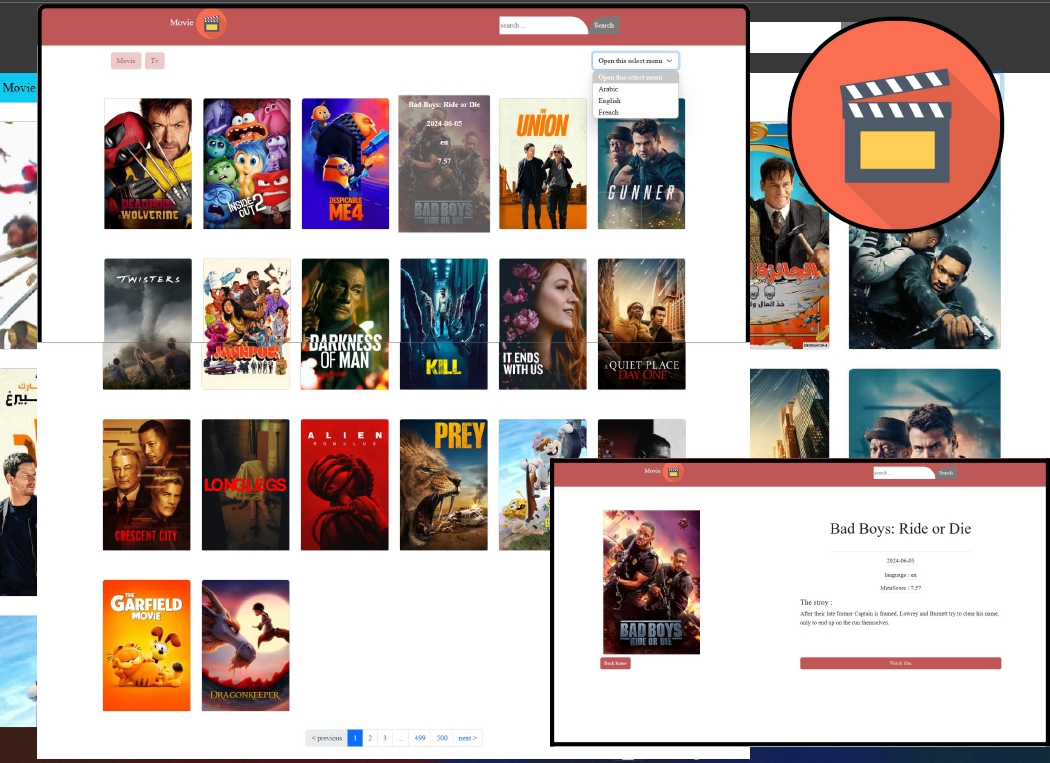Open the Twisters movie poster
The width and height of the screenshot is (1050, 763).
(147, 324)
